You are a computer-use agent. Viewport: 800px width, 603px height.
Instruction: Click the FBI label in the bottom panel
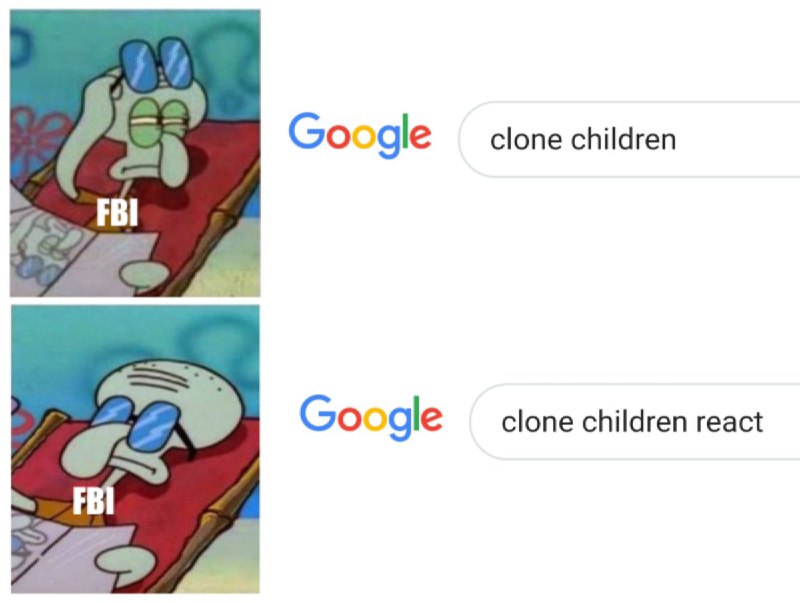(x=93, y=500)
